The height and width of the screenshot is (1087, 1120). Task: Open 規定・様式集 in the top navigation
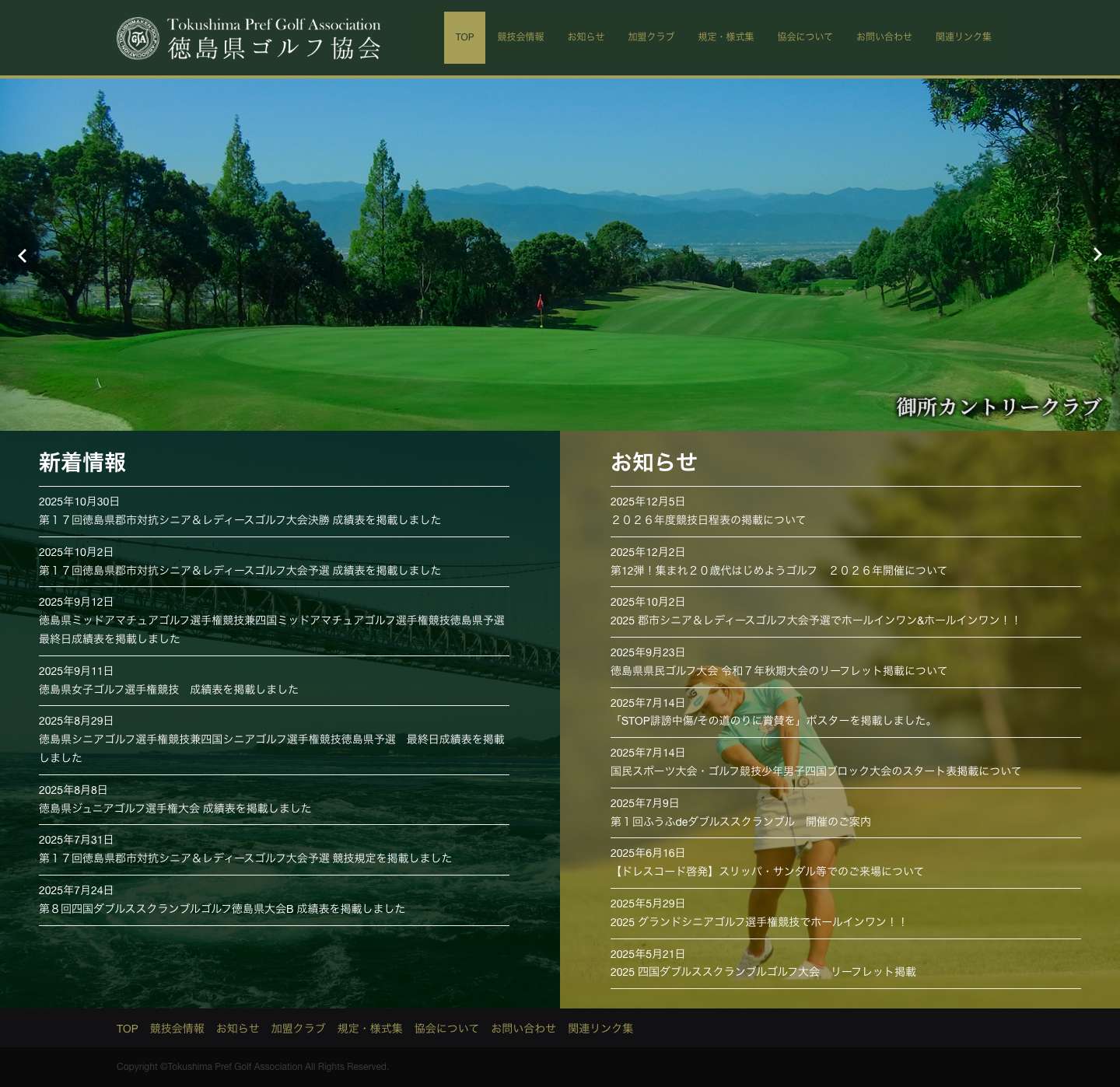point(726,37)
